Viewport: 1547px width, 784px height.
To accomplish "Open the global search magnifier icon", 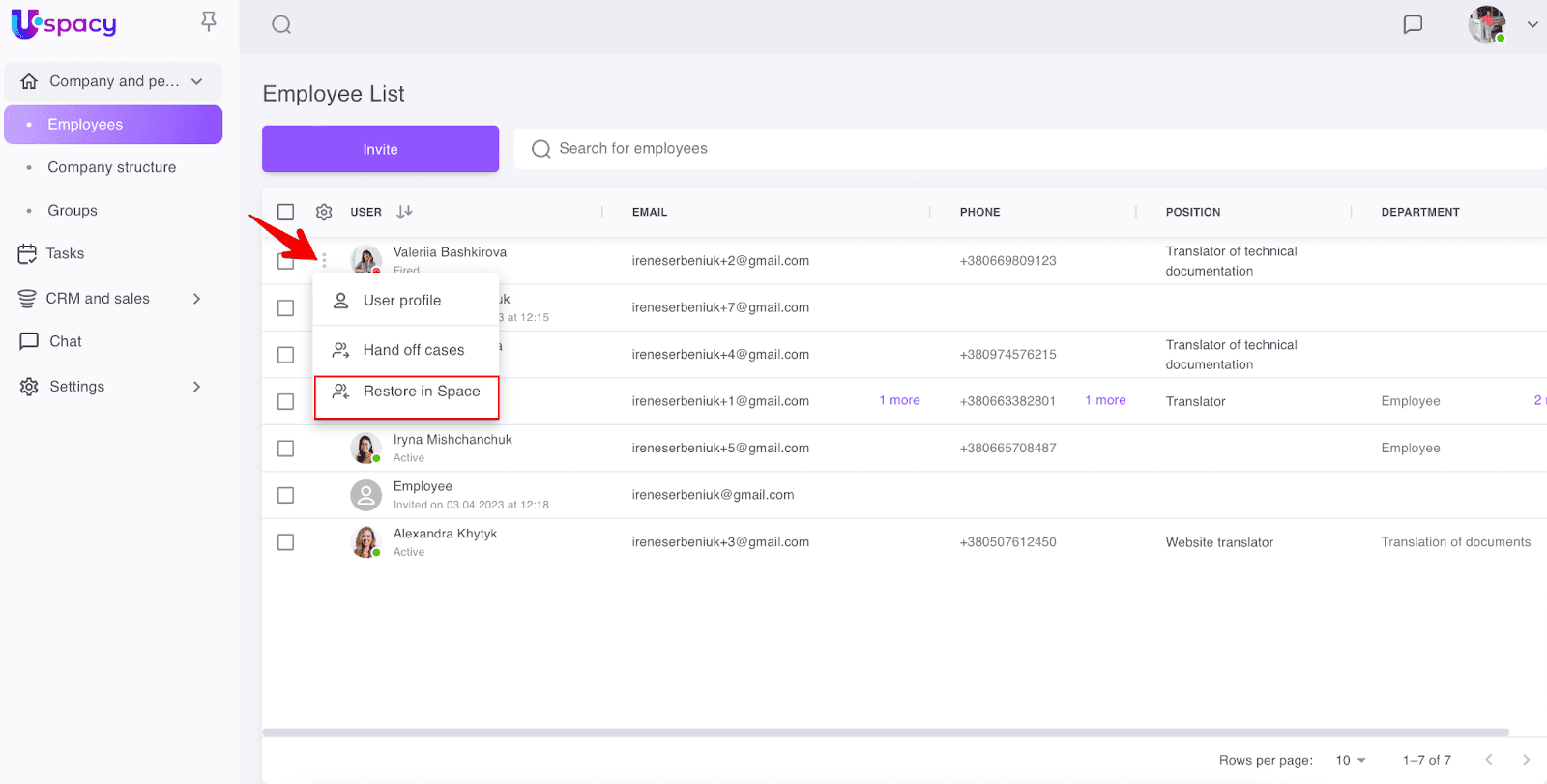I will [281, 25].
